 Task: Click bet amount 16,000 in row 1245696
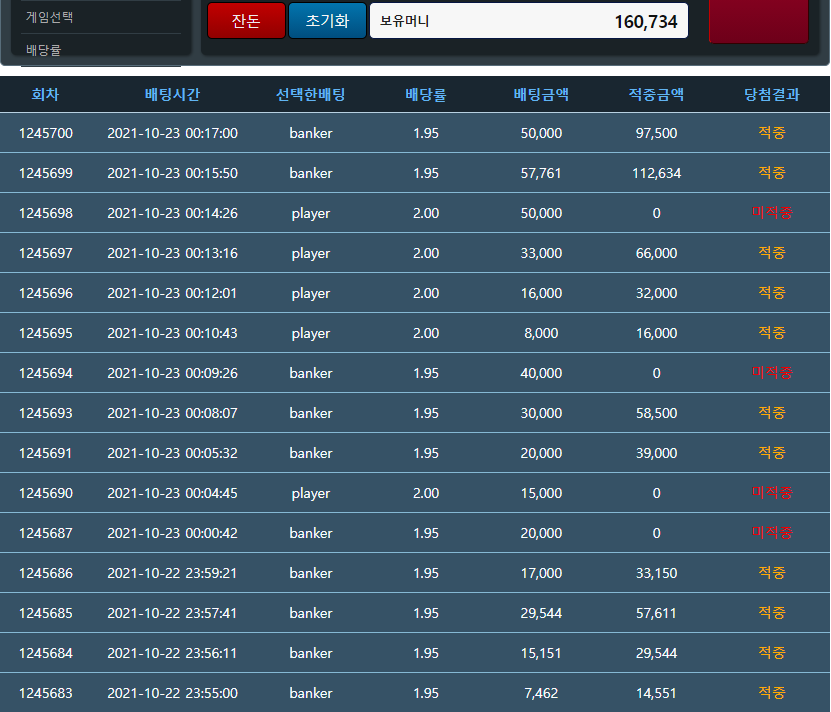(541, 293)
